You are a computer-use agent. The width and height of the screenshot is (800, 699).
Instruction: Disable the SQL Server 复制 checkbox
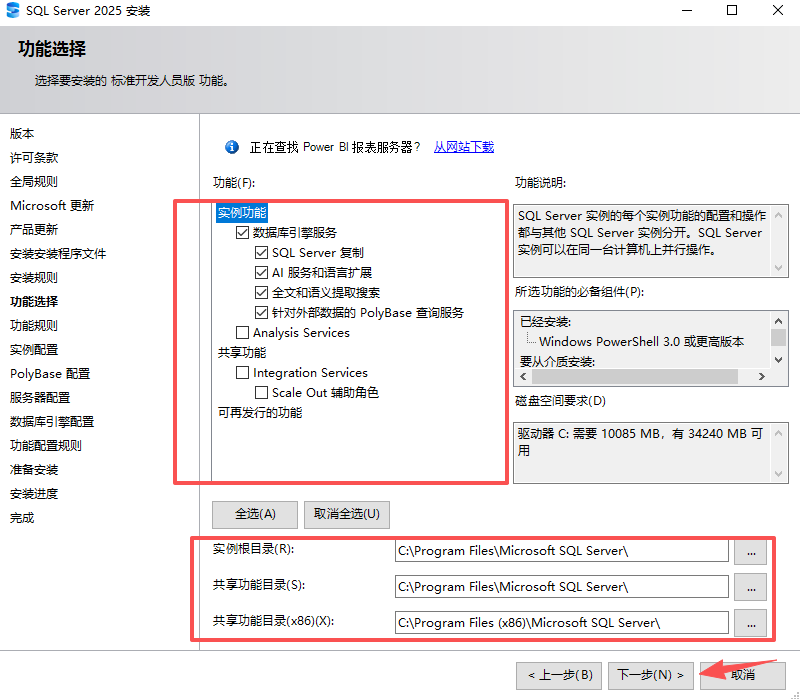coord(261,252)
